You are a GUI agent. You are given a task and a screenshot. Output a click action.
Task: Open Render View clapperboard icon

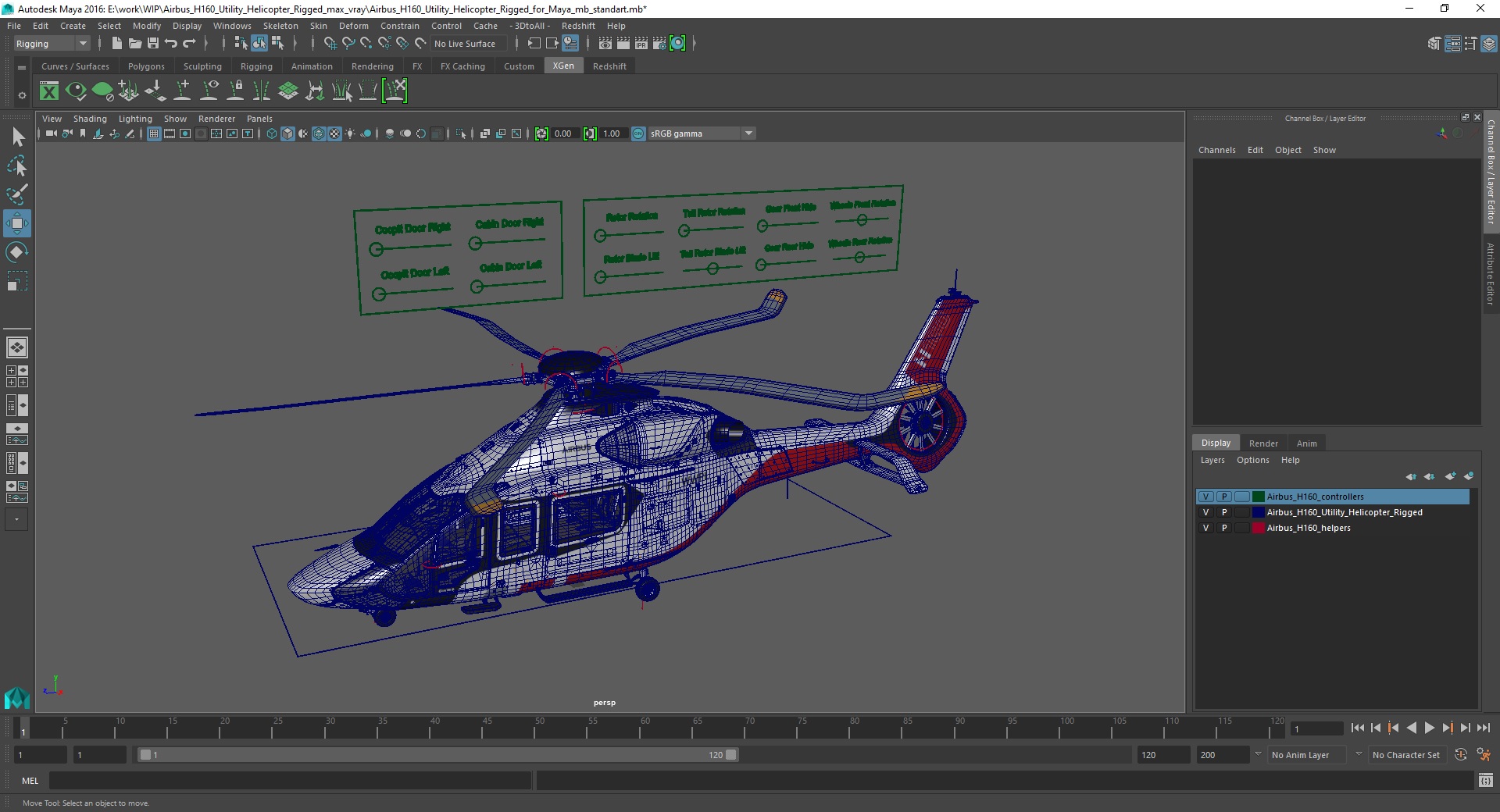[x=605, y=44]
